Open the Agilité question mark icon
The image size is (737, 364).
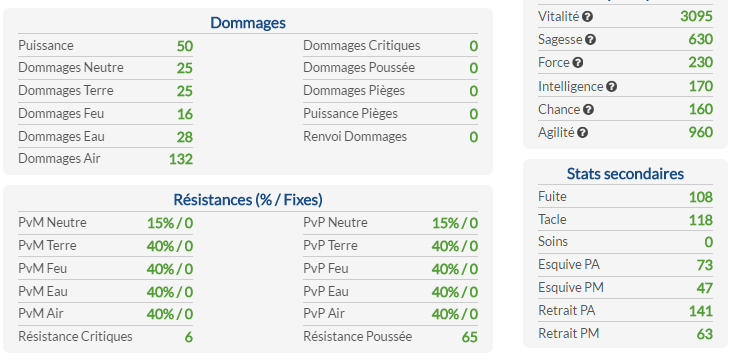point(582,133)
